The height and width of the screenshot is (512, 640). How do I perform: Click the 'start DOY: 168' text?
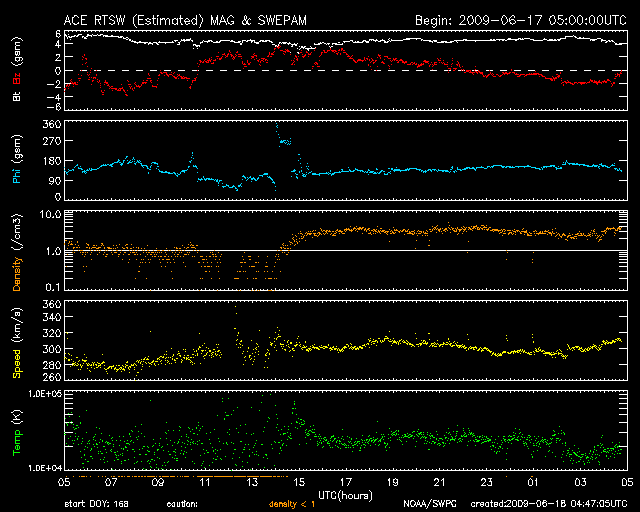96,504
